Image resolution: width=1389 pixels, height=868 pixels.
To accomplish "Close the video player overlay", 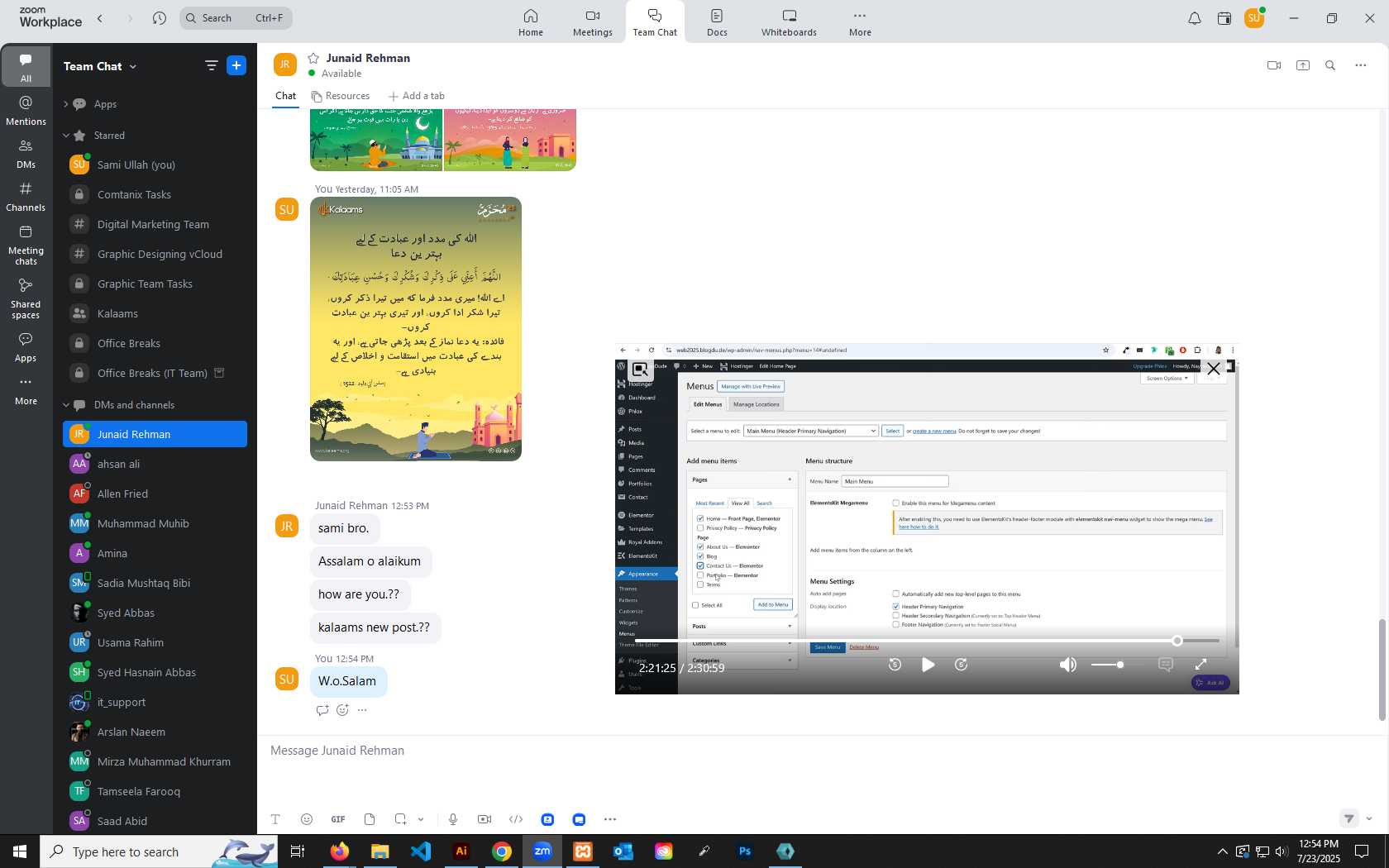I will pos(1213,370).
